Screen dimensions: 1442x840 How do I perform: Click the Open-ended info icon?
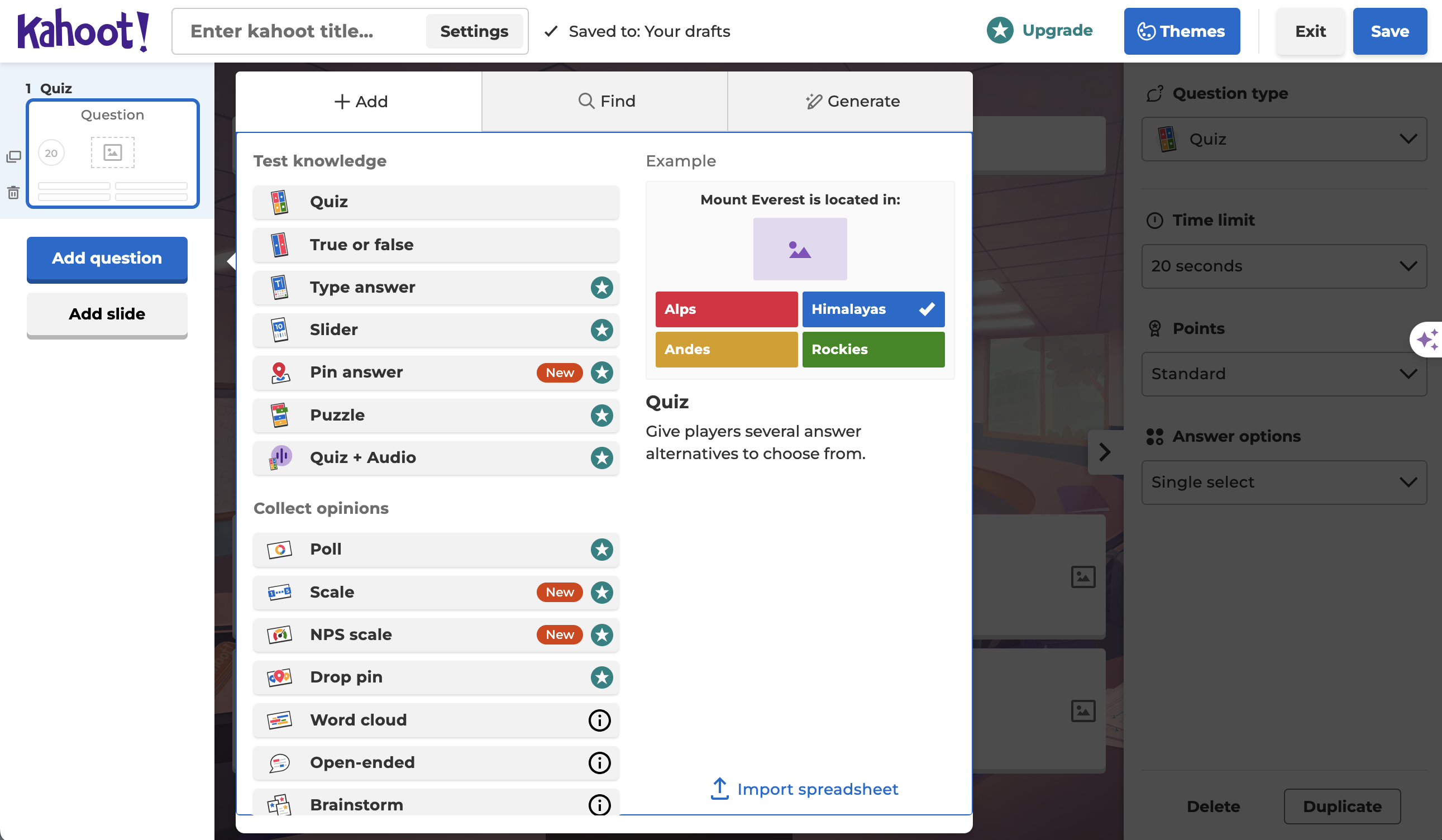[x=599, y=762]
